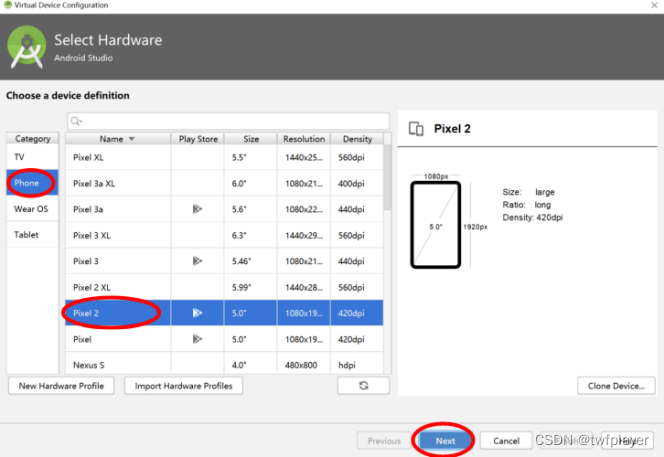Select the Nexus S device row
Image resolution: width=664 pixels, height=457 pixels.
(x=224, y=363)
